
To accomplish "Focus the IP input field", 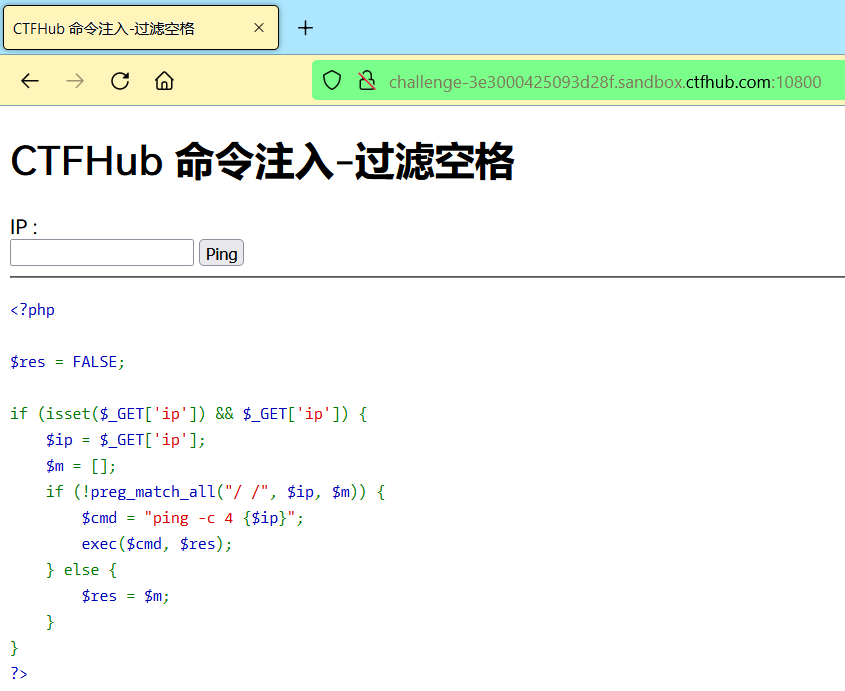I will point(102,253).
